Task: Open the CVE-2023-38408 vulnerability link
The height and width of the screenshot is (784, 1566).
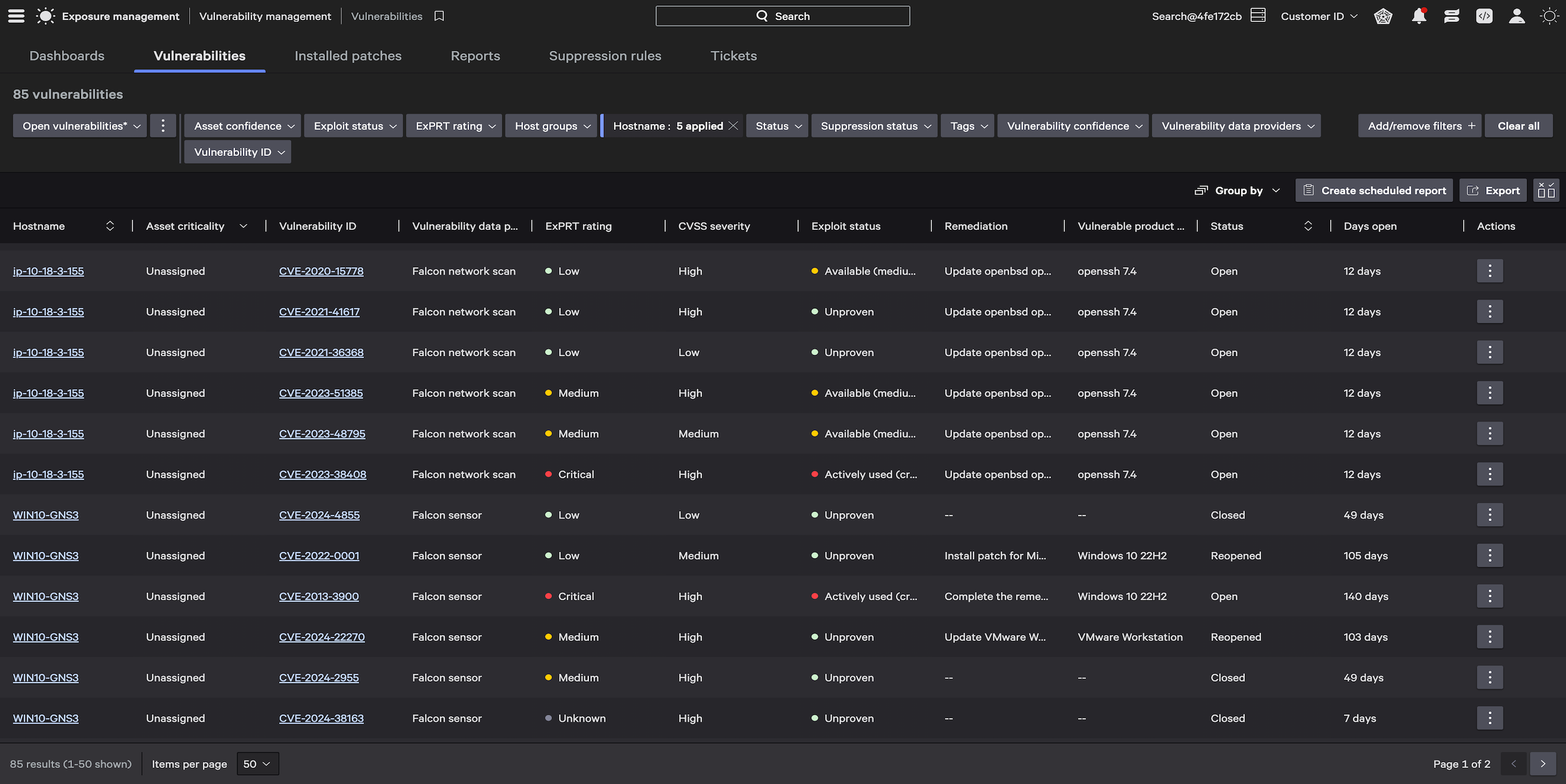Action: [x=323, y=474]
